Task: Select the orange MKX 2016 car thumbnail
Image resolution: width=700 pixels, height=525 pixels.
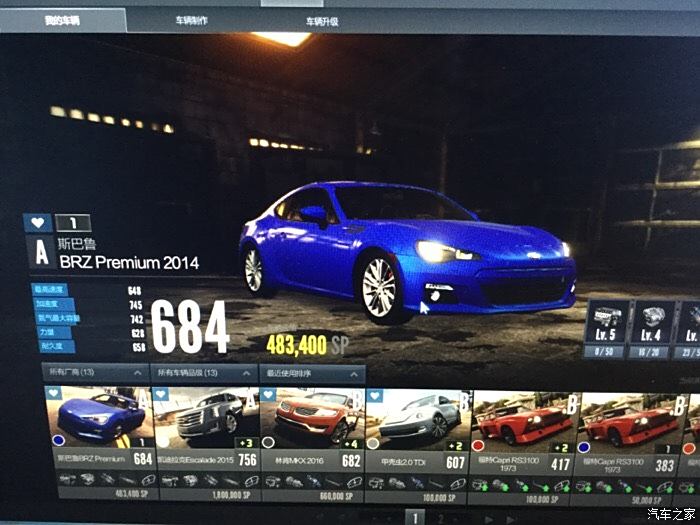Action: pos(313,417)
